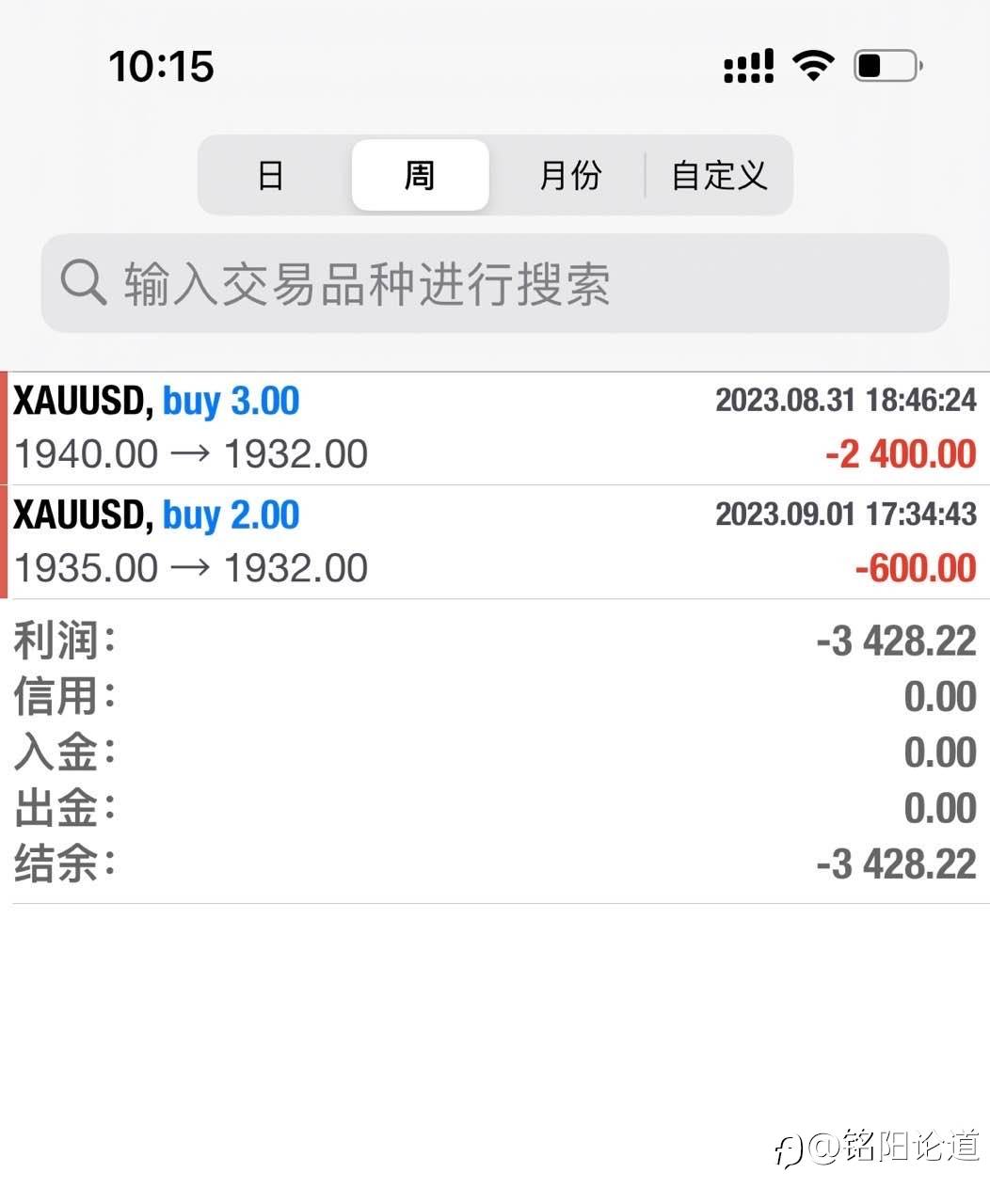Image resolution: width=990 pixels, height=1204 pixels.
Task: Tap the battery indicator icon
Action: coord(887,66)
